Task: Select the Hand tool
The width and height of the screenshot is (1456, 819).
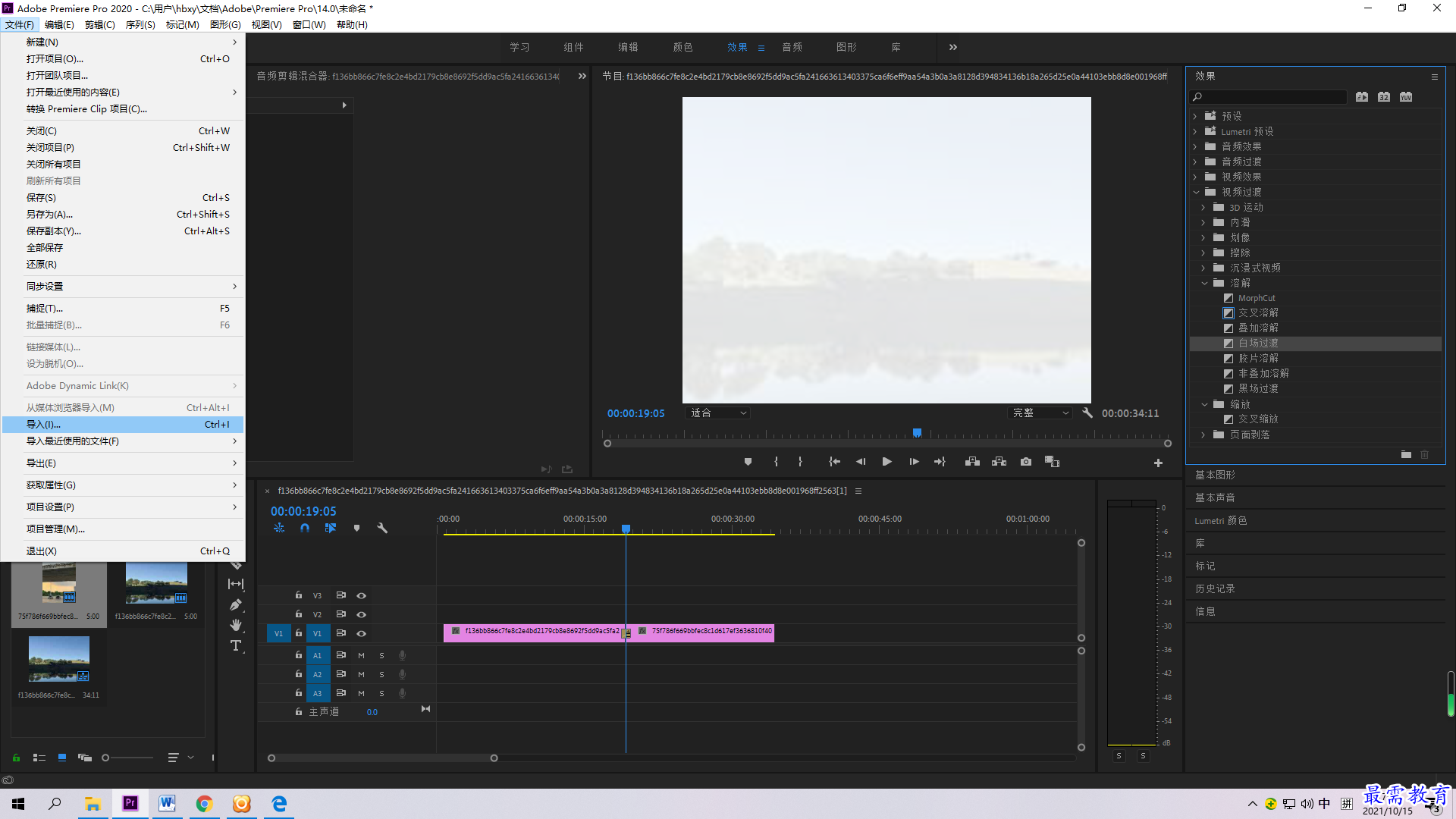Action: tap(236, 625)
